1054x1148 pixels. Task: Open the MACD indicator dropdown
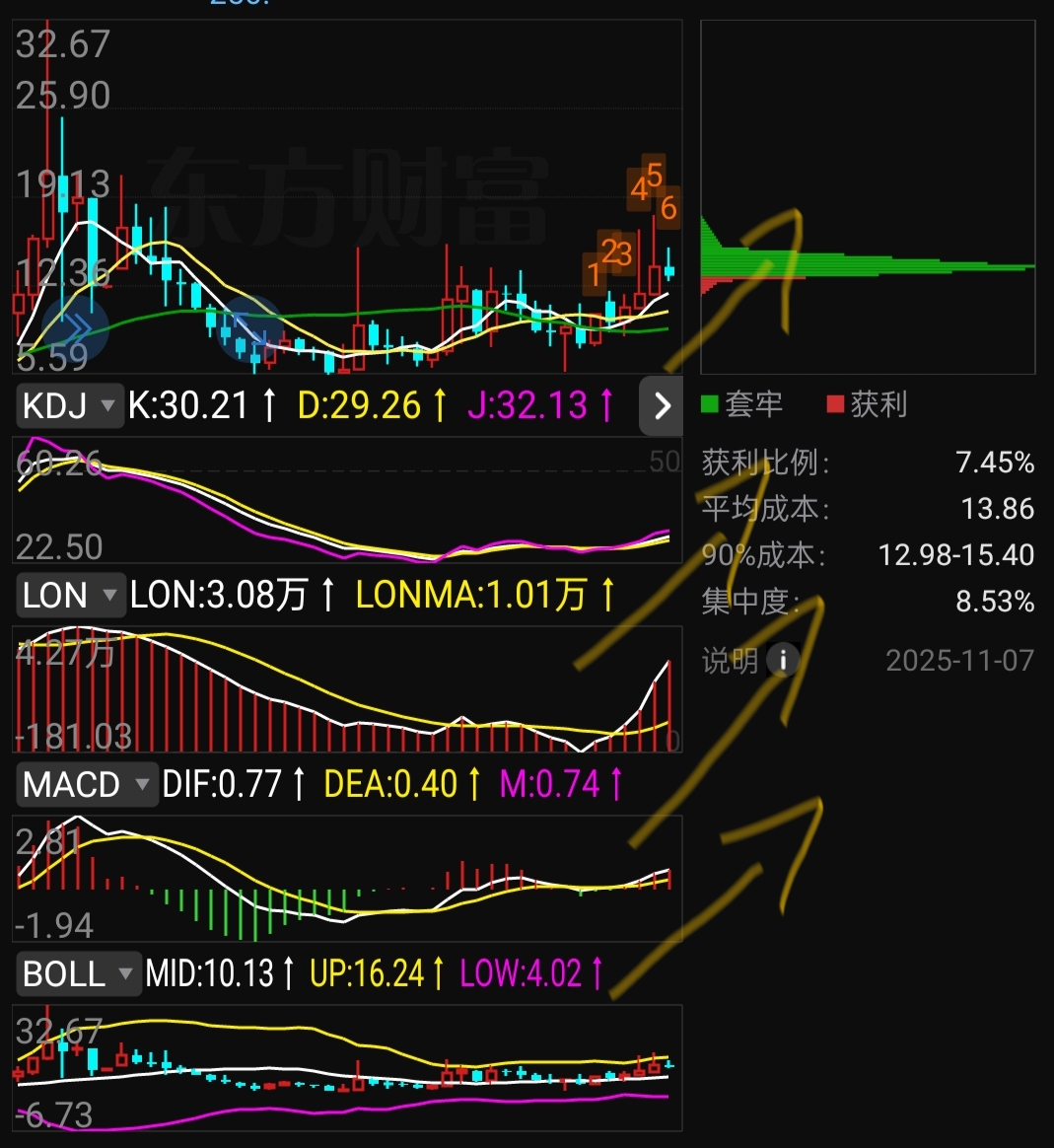87,784
